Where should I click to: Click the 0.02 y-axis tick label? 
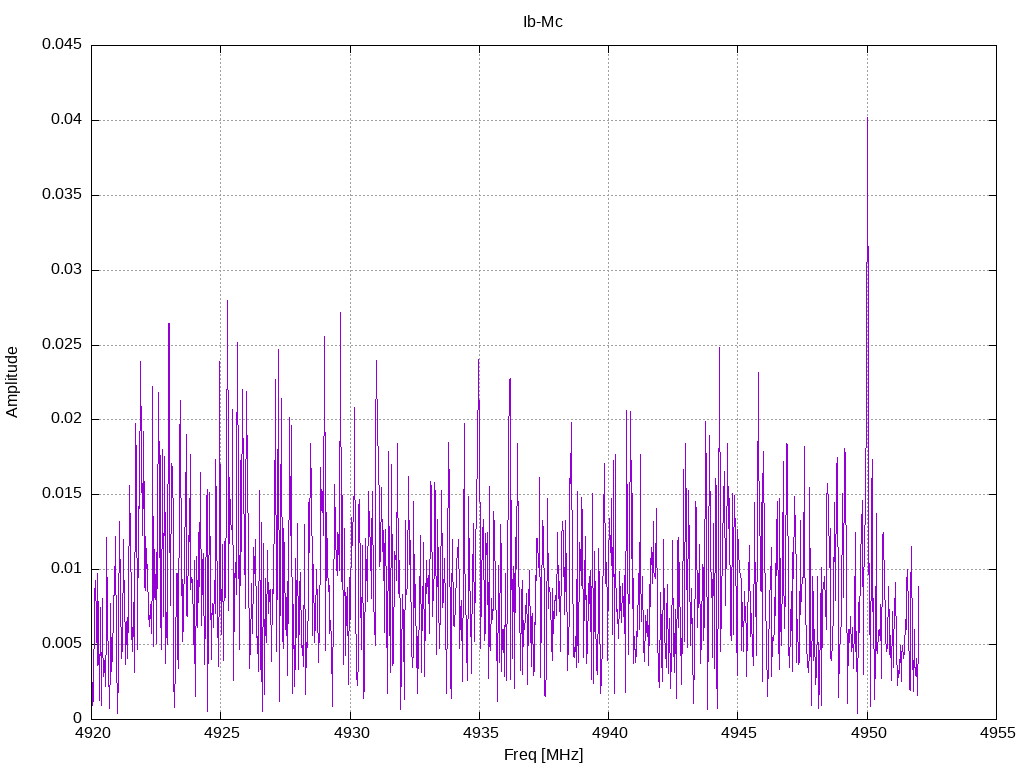click(x=65, y=419)
